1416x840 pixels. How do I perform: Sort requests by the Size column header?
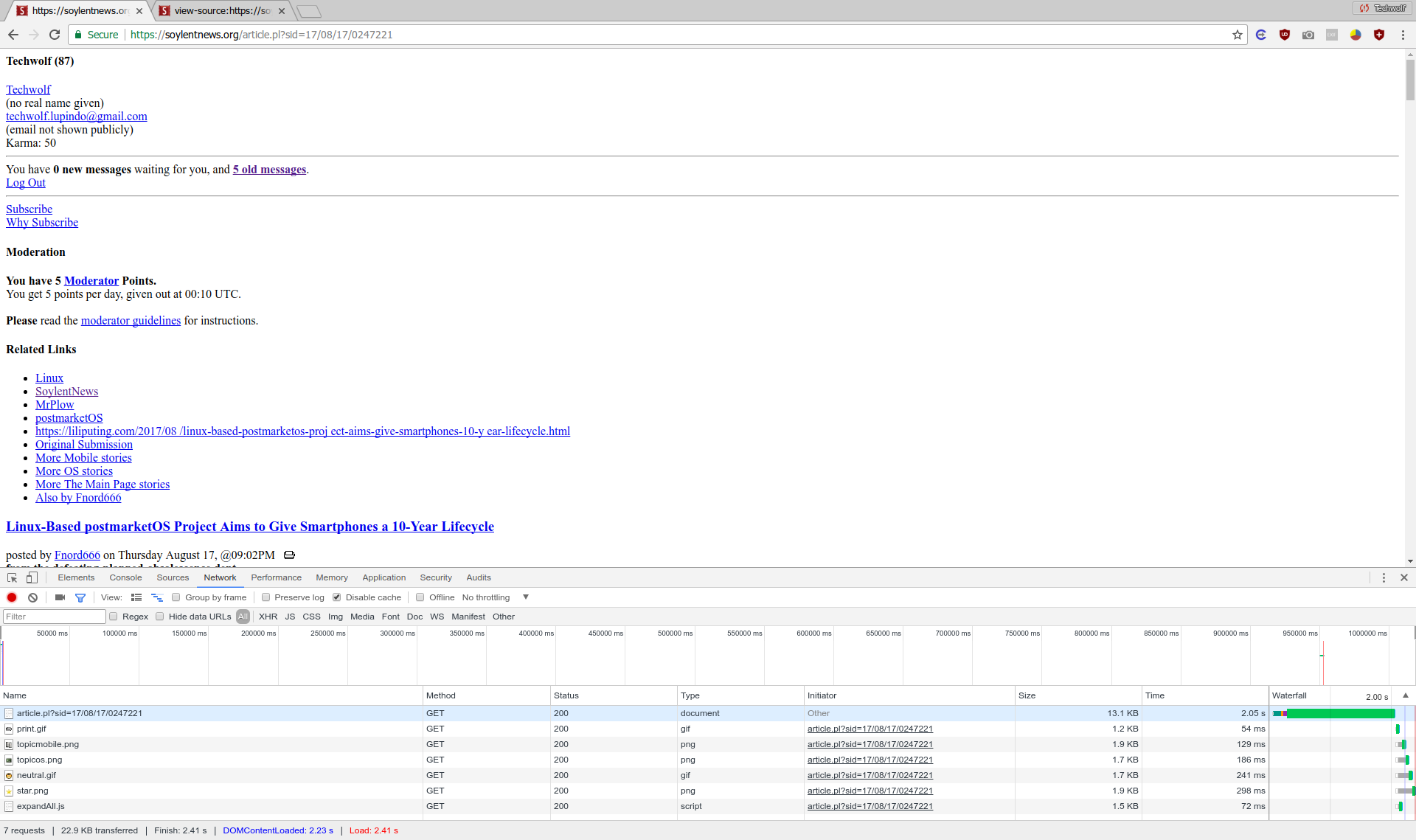(1078, 695)
